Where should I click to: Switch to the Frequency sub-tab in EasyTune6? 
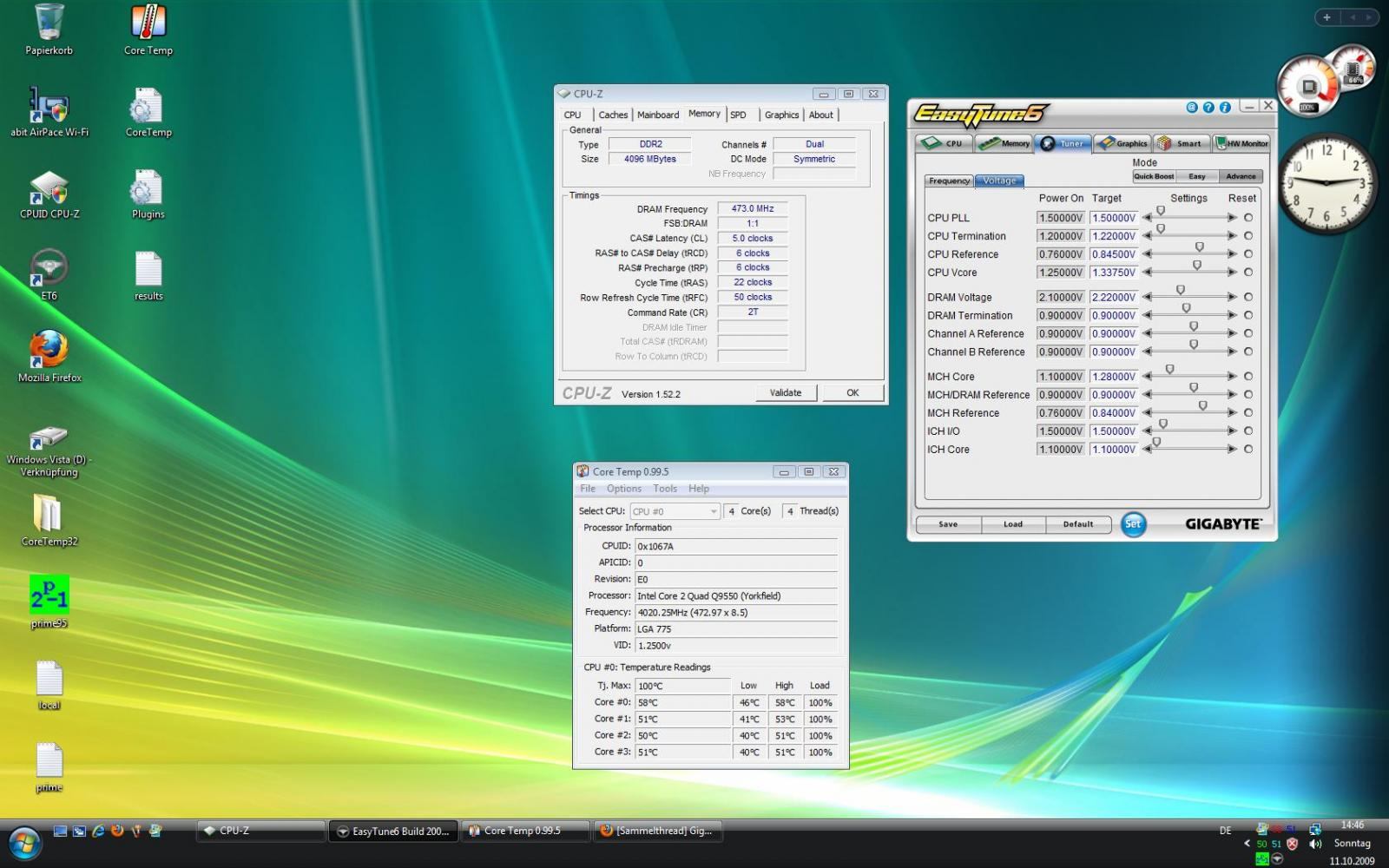pyautogui.click(x=949, y=181)
